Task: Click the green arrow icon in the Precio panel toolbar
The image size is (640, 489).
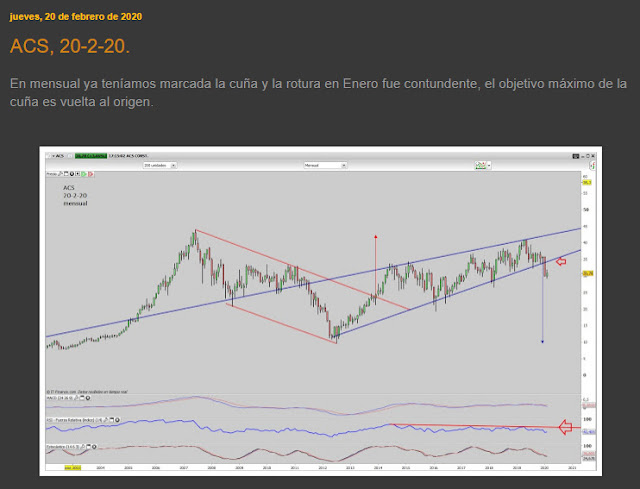Action: click(84, 174)
